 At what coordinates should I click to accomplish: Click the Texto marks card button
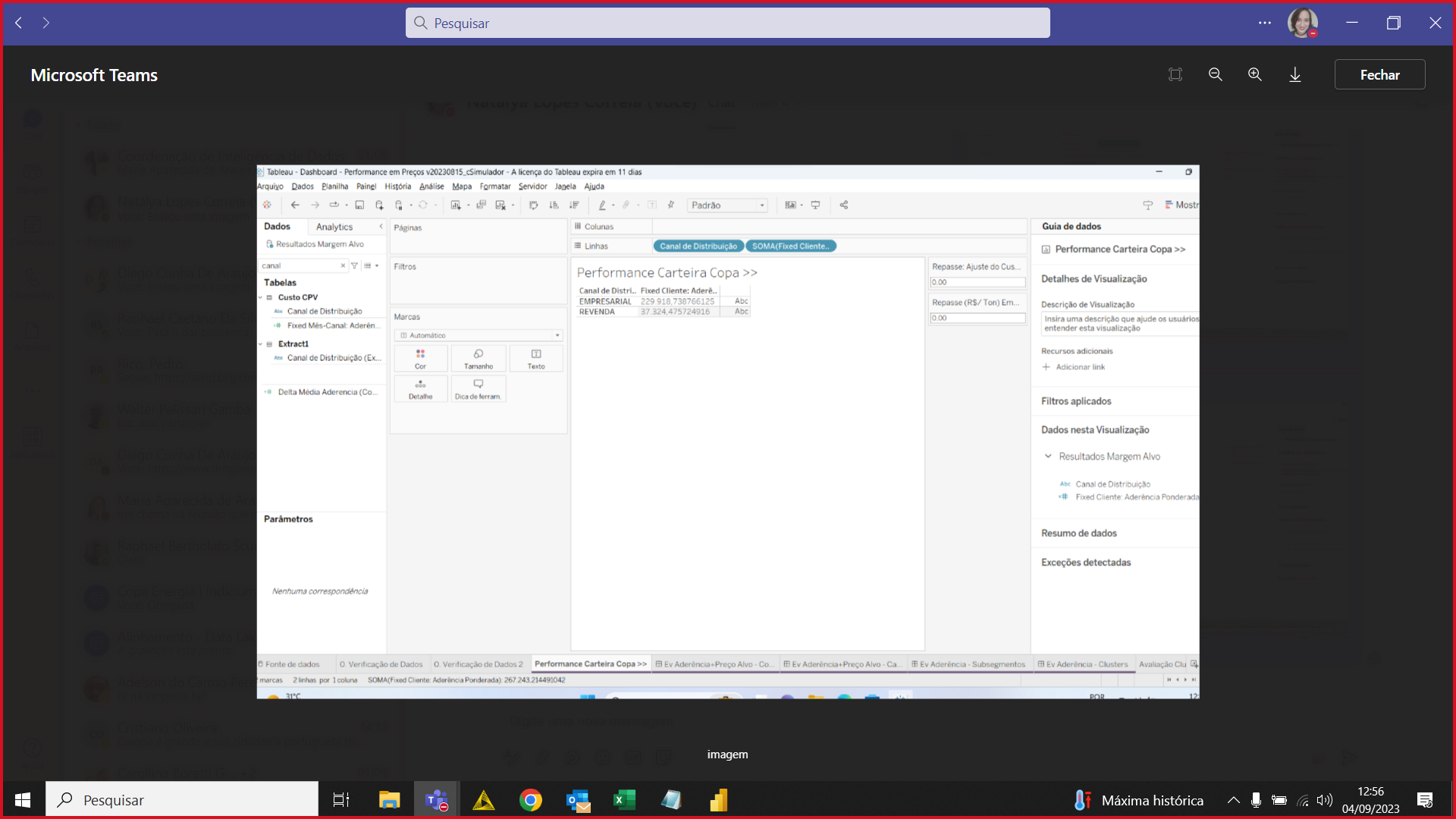pos(536,359)
